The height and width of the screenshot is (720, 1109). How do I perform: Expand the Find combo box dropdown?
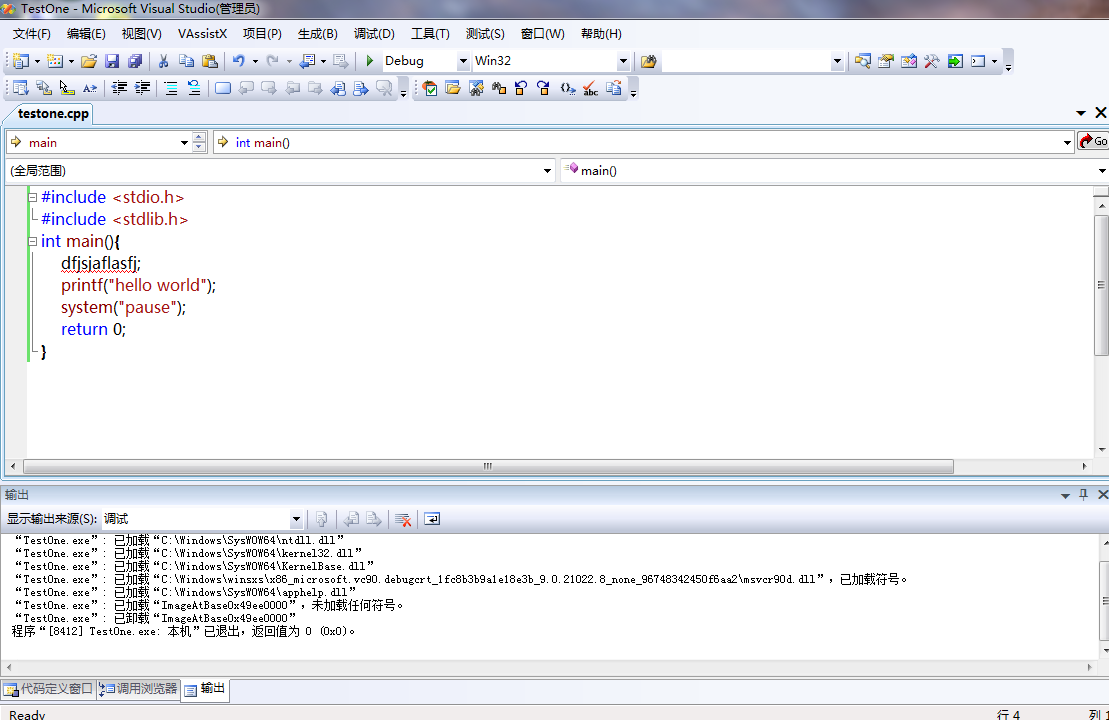837,61
